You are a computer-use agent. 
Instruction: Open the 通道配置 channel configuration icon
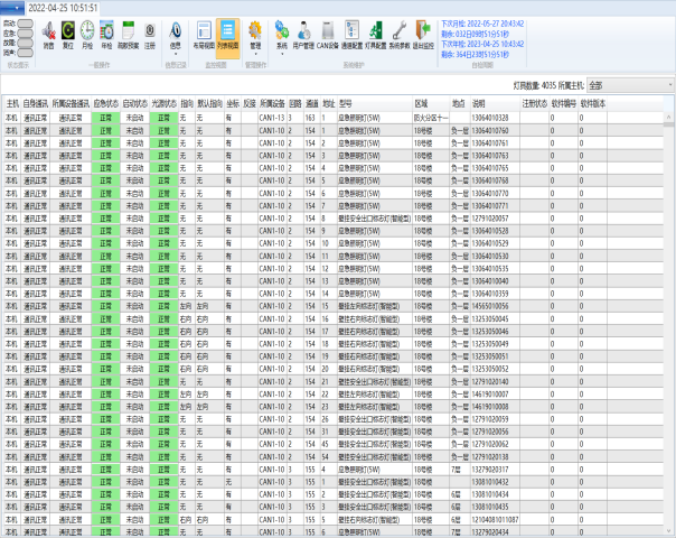click(x=351, y=33)
